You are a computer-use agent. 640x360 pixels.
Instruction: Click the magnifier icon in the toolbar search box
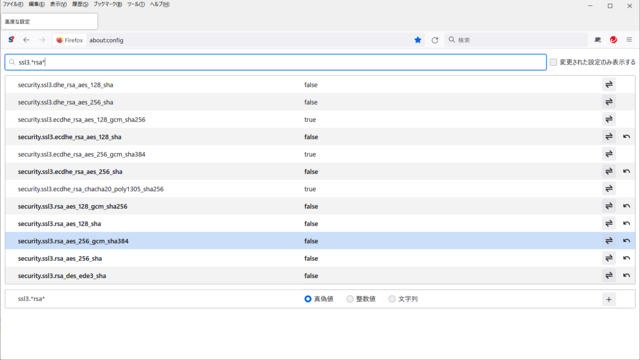452,40
